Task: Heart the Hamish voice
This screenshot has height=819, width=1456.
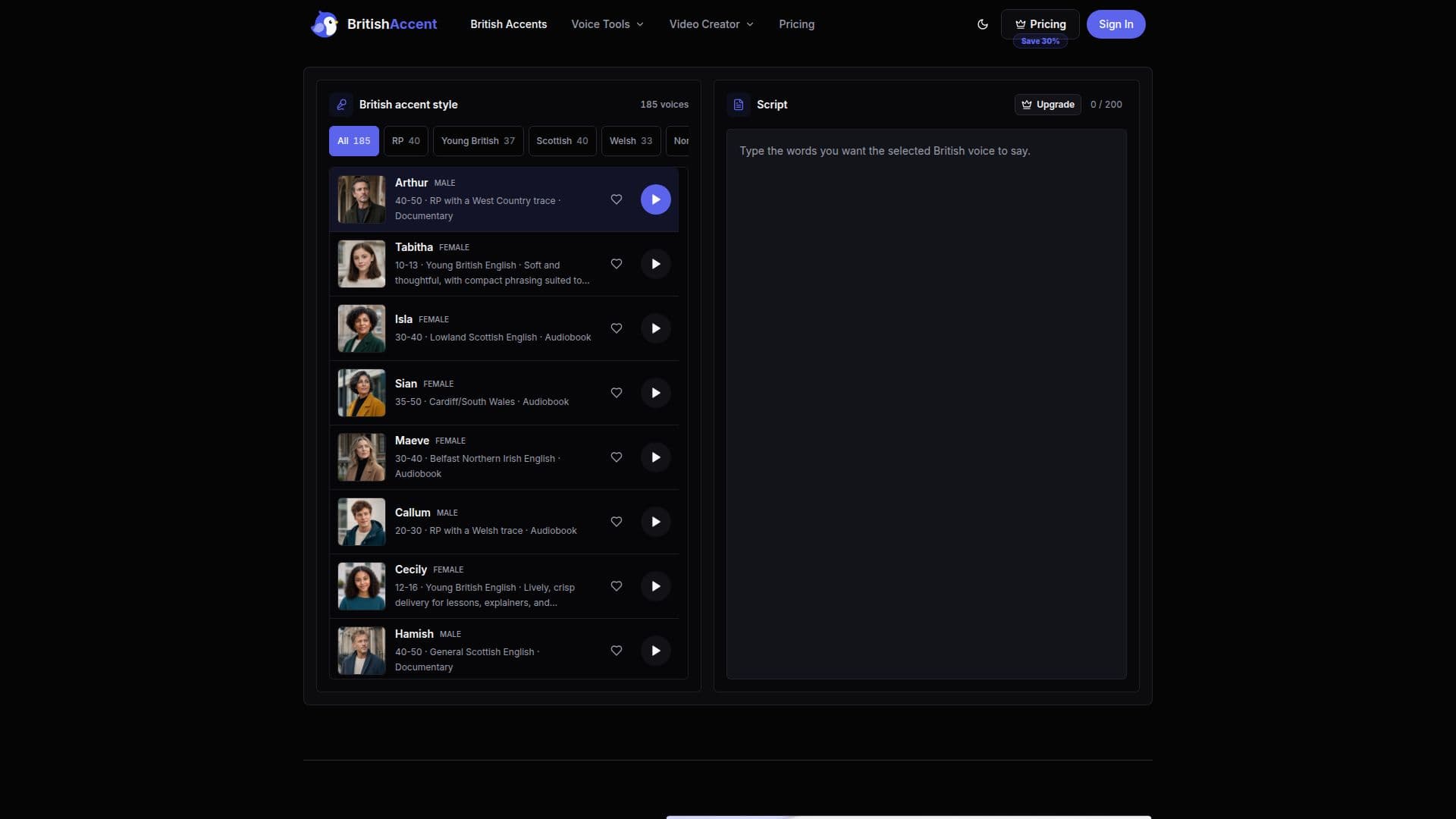Action: coord(617,651)
